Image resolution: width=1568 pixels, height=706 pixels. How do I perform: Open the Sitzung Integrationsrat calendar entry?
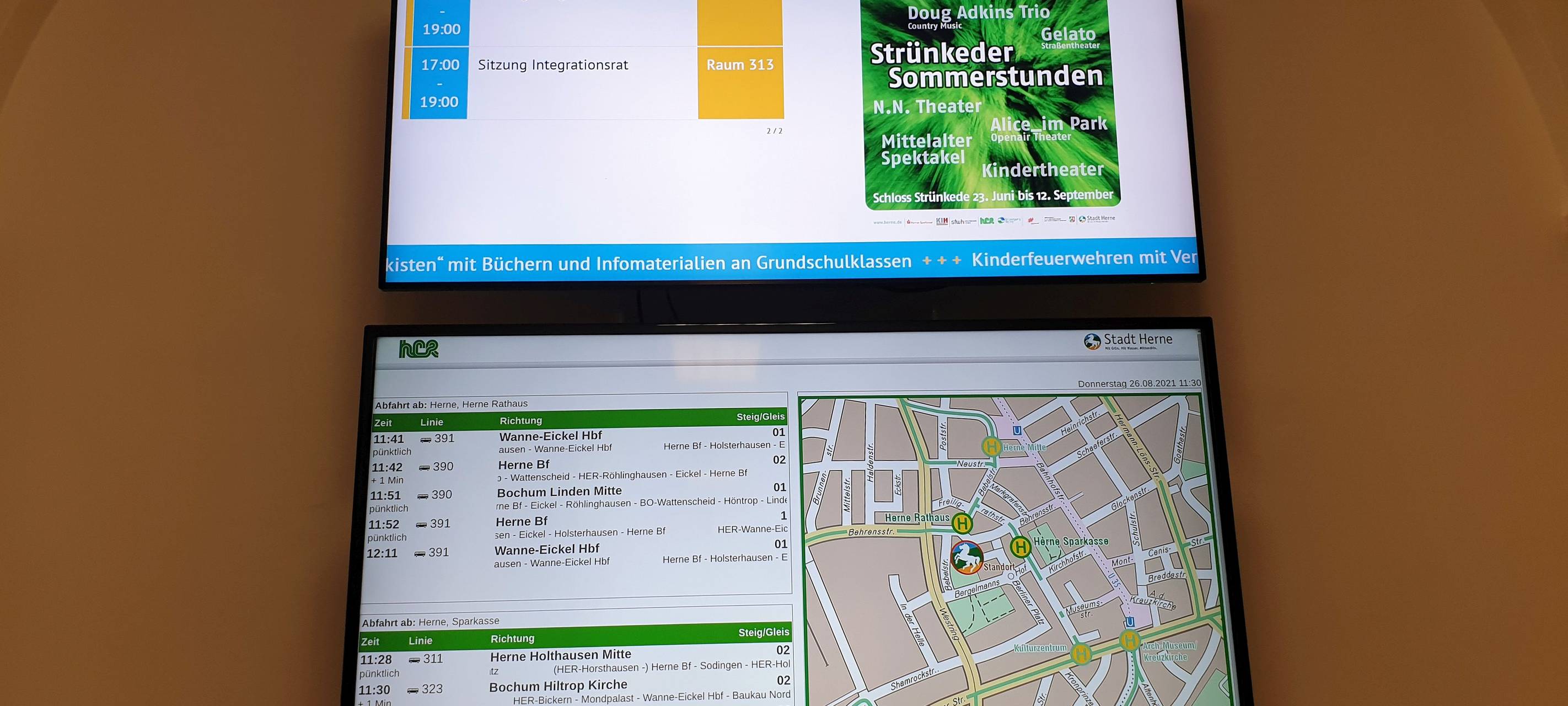click(554, 65)
